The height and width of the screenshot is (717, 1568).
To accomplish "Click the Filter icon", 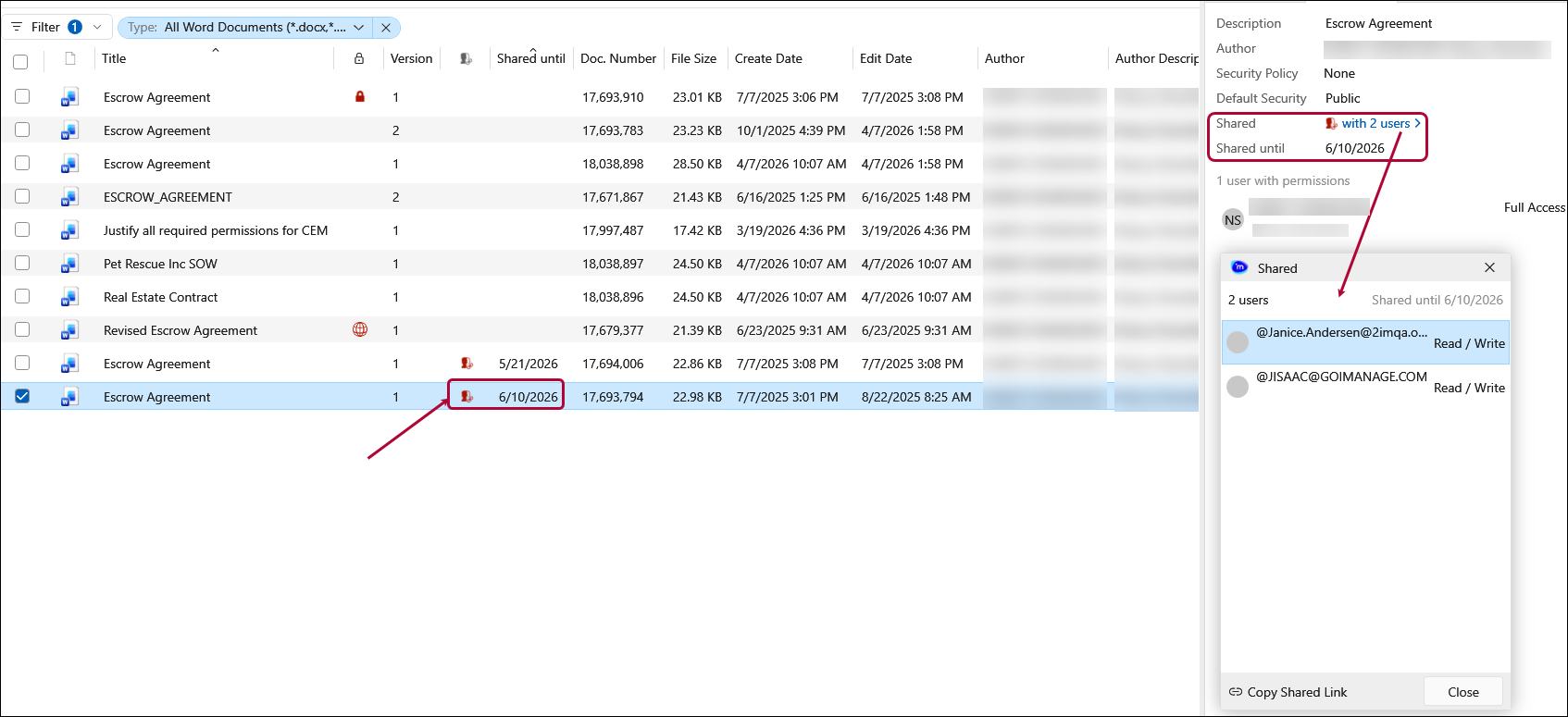I will pyautogui.click(x=17, y=27).
